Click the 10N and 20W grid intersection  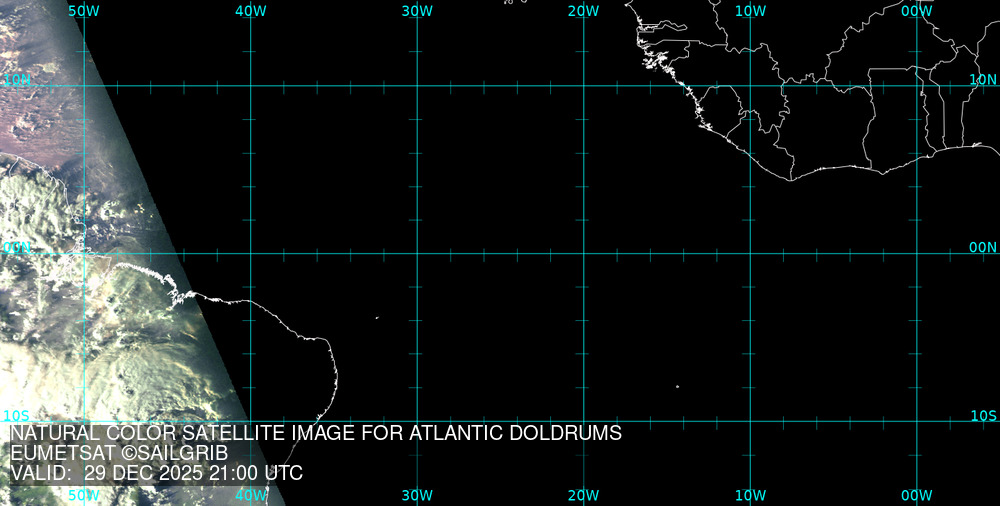point(583,85)
